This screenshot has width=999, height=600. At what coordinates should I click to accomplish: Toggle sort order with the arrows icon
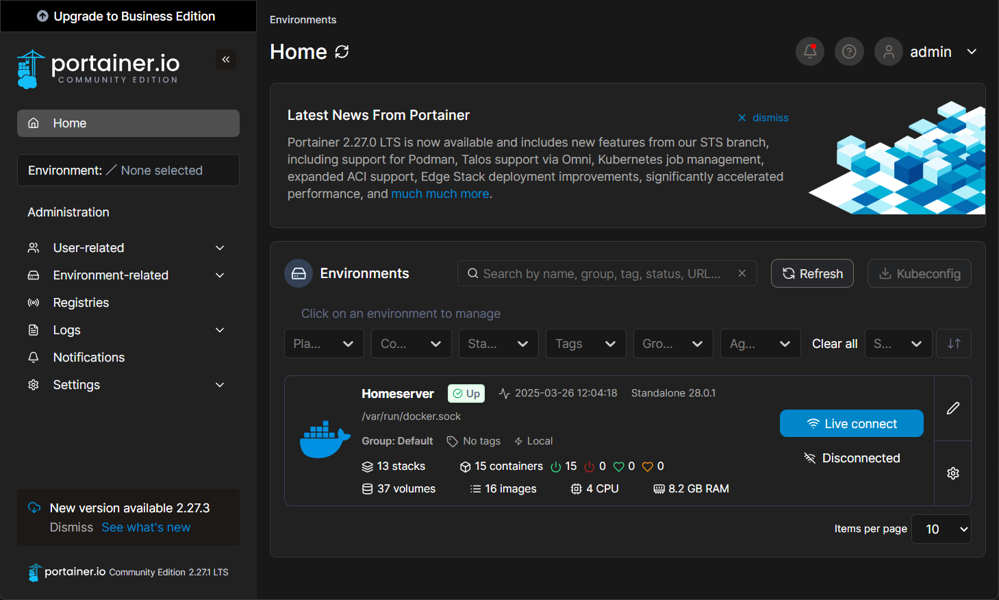[954, 344]
